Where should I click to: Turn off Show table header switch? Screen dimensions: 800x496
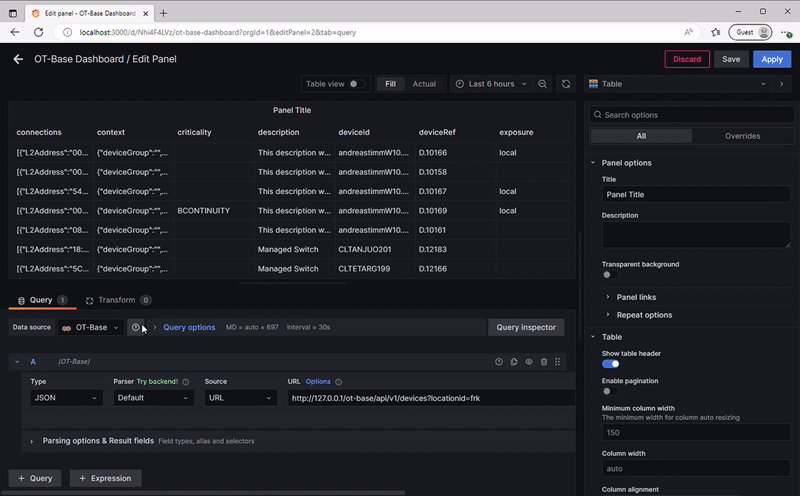pyautogui.click(x=610, y=364)
